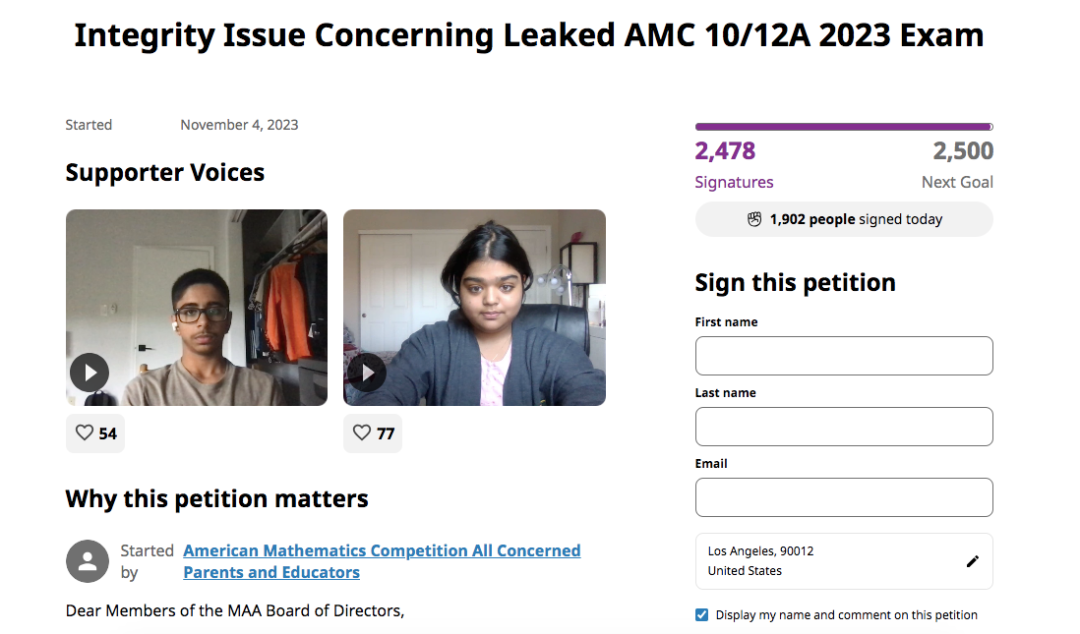
Task: Click the petition starter avatar icon
Action: click(x=87, y=561)
